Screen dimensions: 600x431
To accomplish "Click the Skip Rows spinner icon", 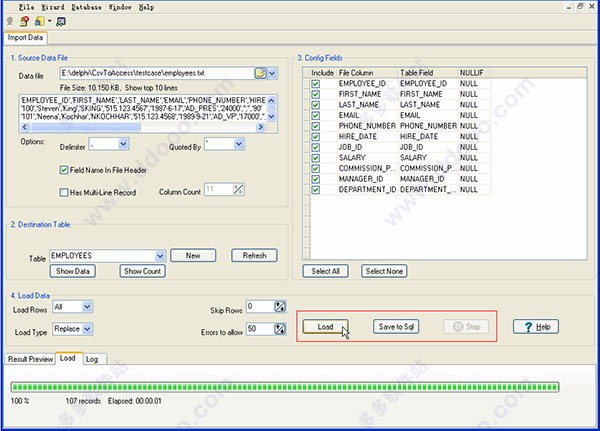I will [x=280, y=306].
